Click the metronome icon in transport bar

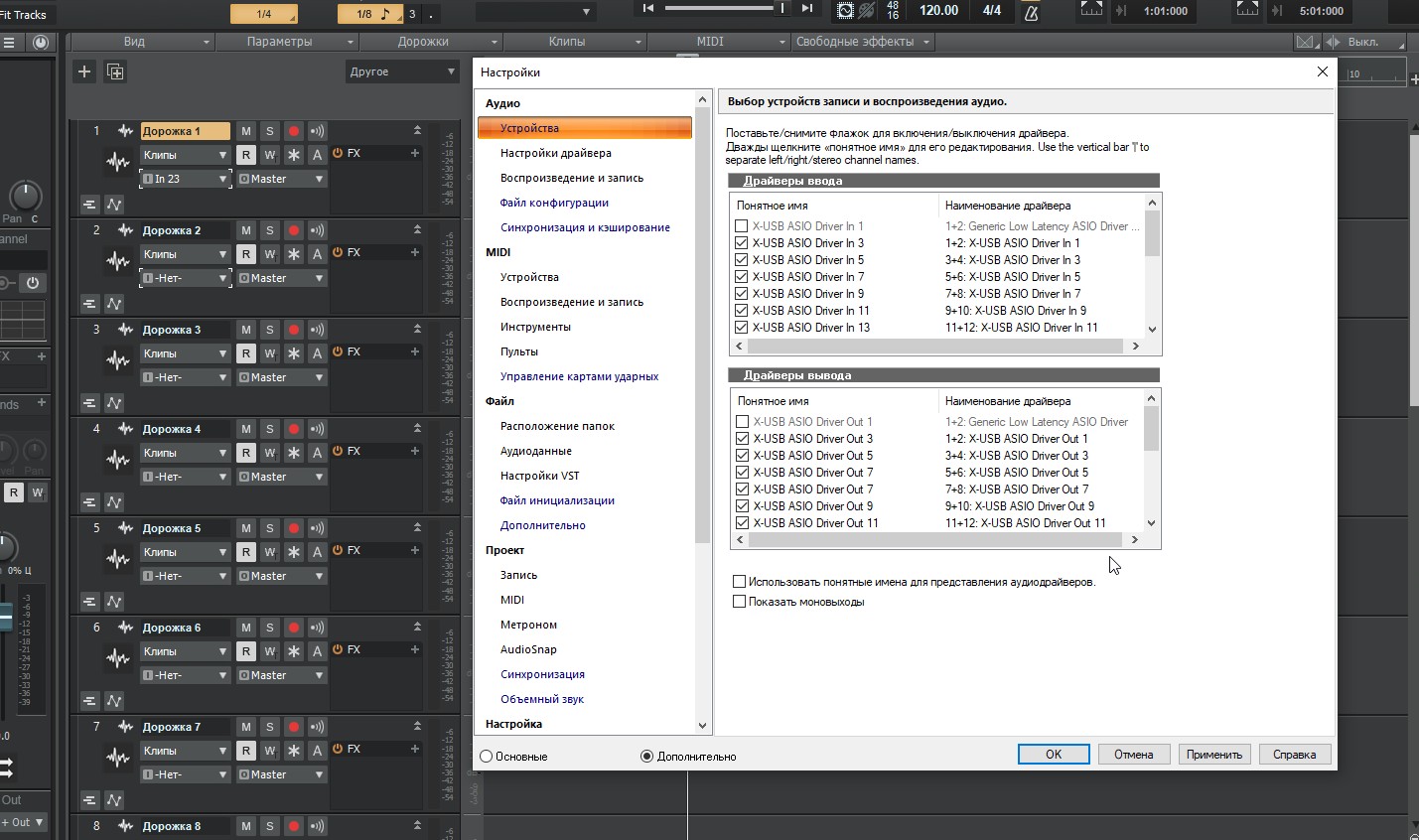point(1031,11)
